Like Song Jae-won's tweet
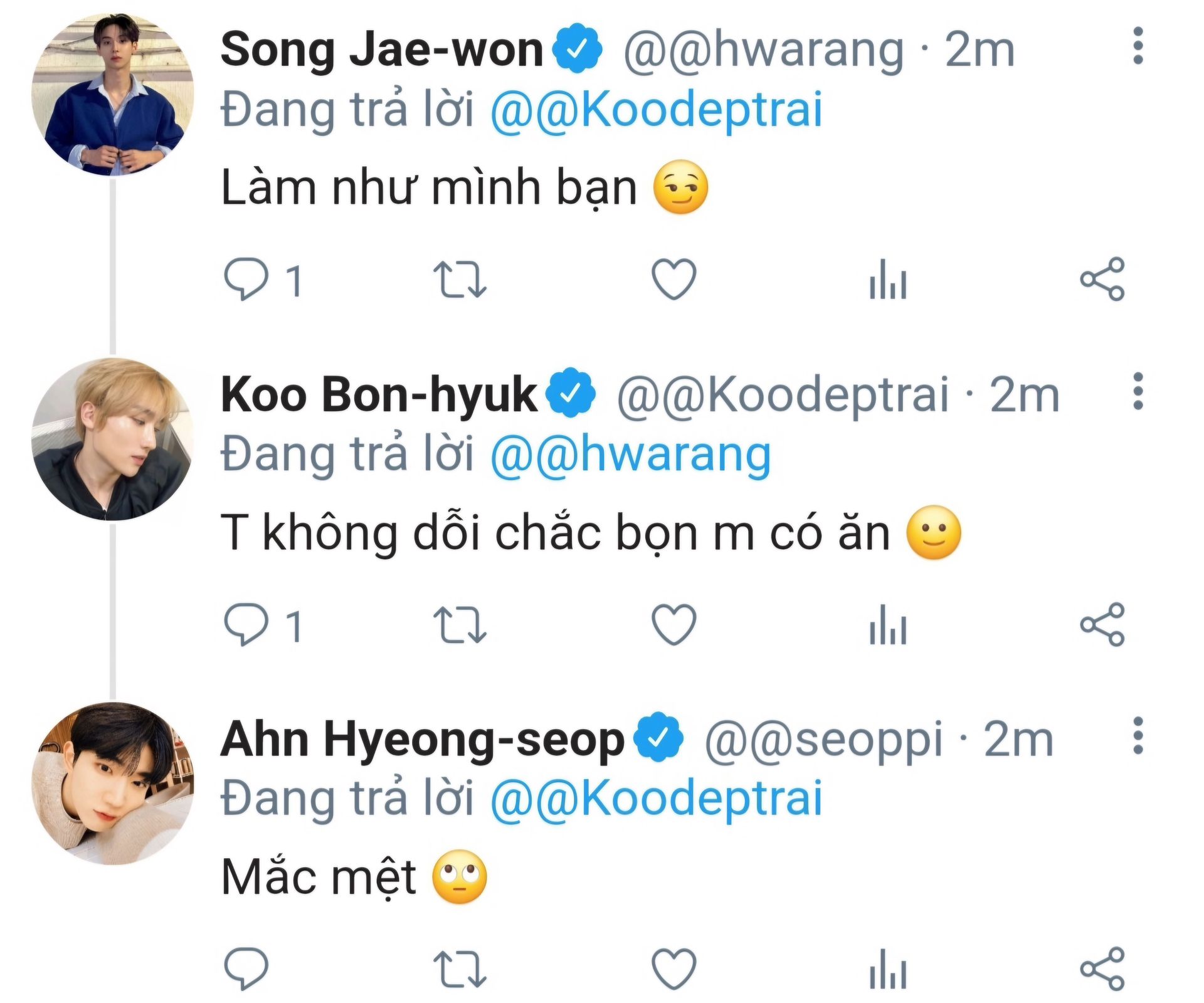Image resolution: width=1204 pixels, height=1003 pixels. pos(674,279)
